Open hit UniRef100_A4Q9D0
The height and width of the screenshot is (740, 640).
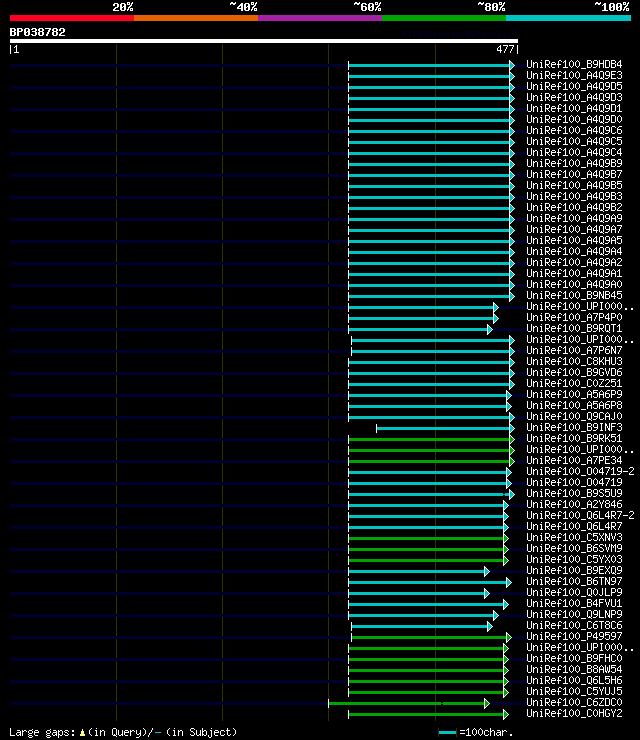coord(574,119)
